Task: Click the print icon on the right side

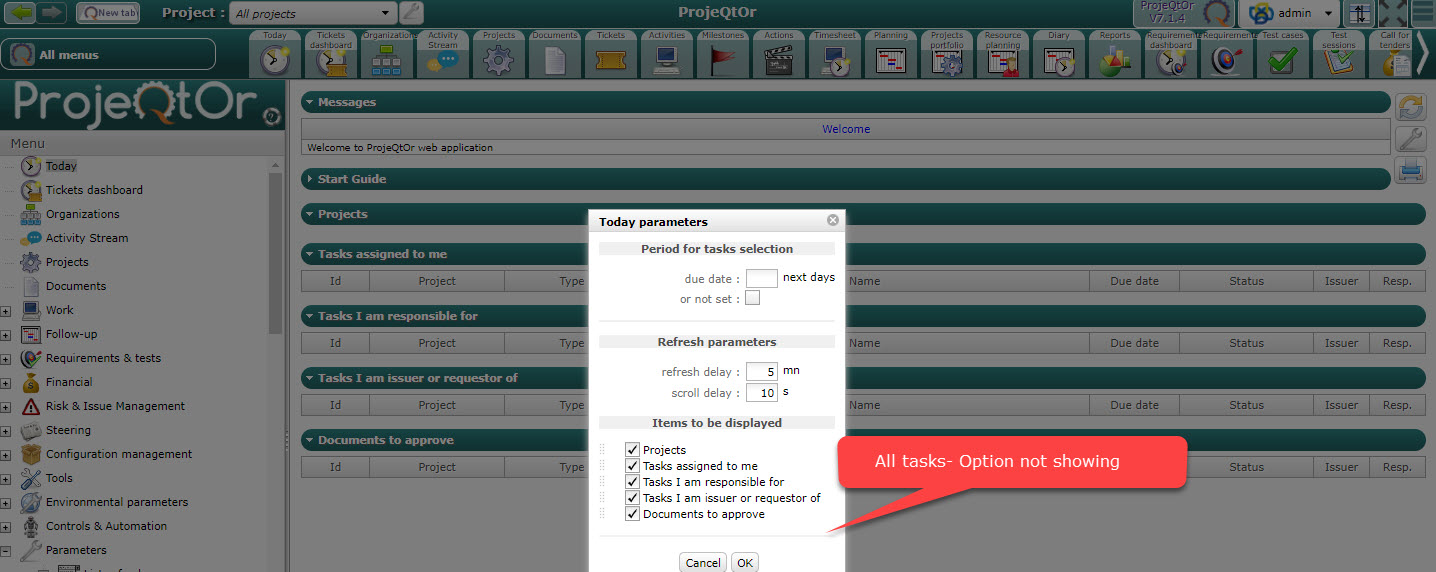Action: tap(1410, 171)
